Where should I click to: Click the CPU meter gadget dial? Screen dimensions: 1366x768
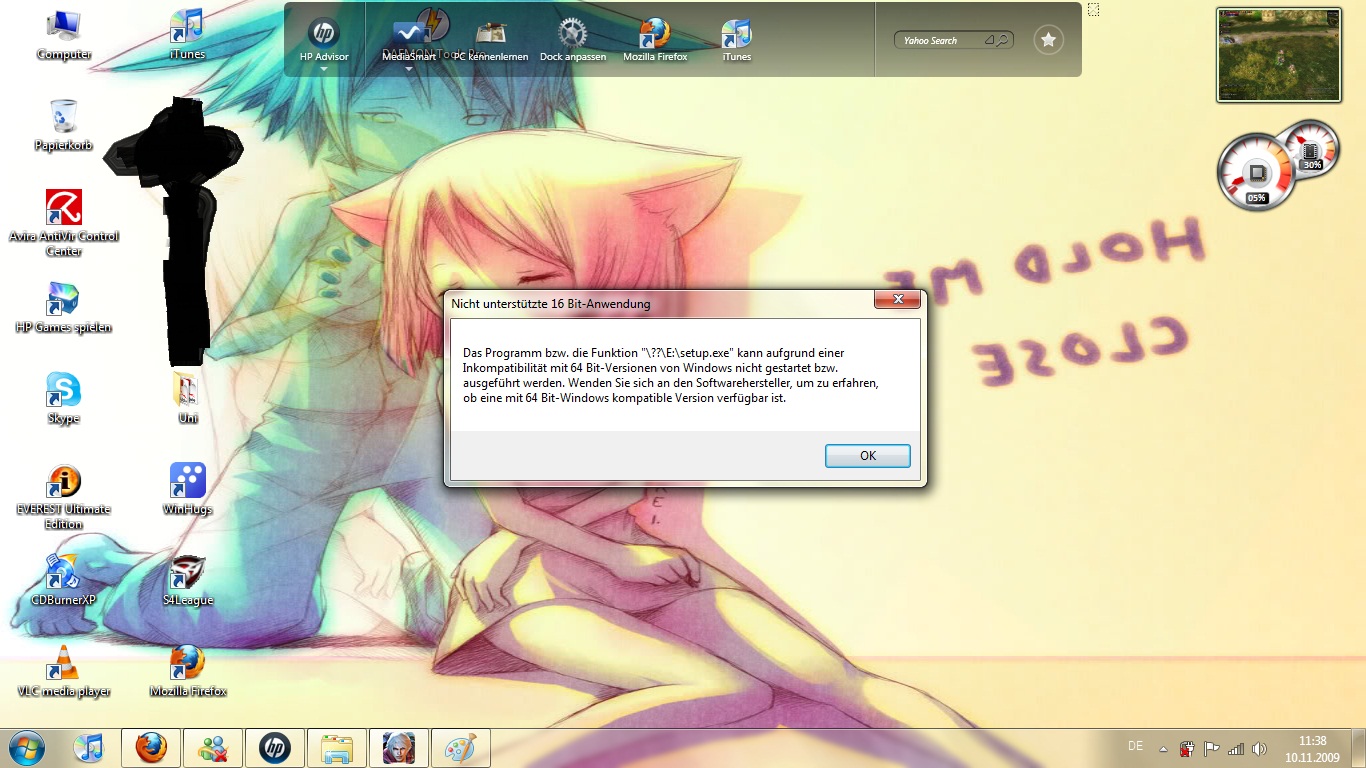coord(1256,173)
